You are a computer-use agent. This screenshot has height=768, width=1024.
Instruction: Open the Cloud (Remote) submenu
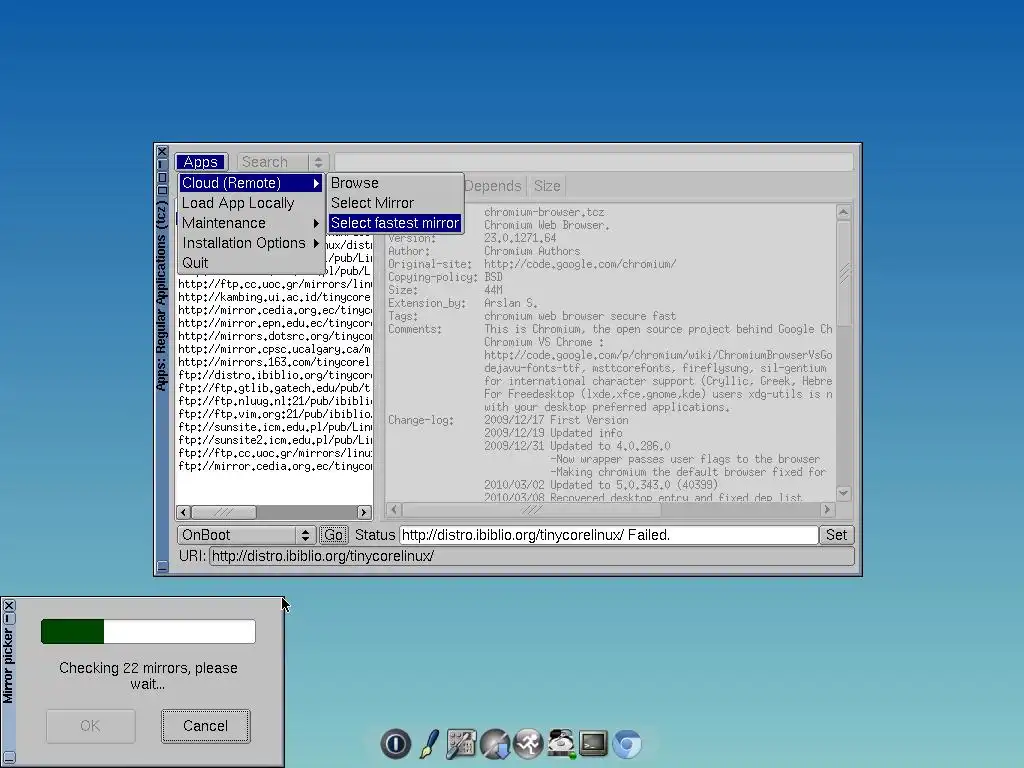pos(251,183)
